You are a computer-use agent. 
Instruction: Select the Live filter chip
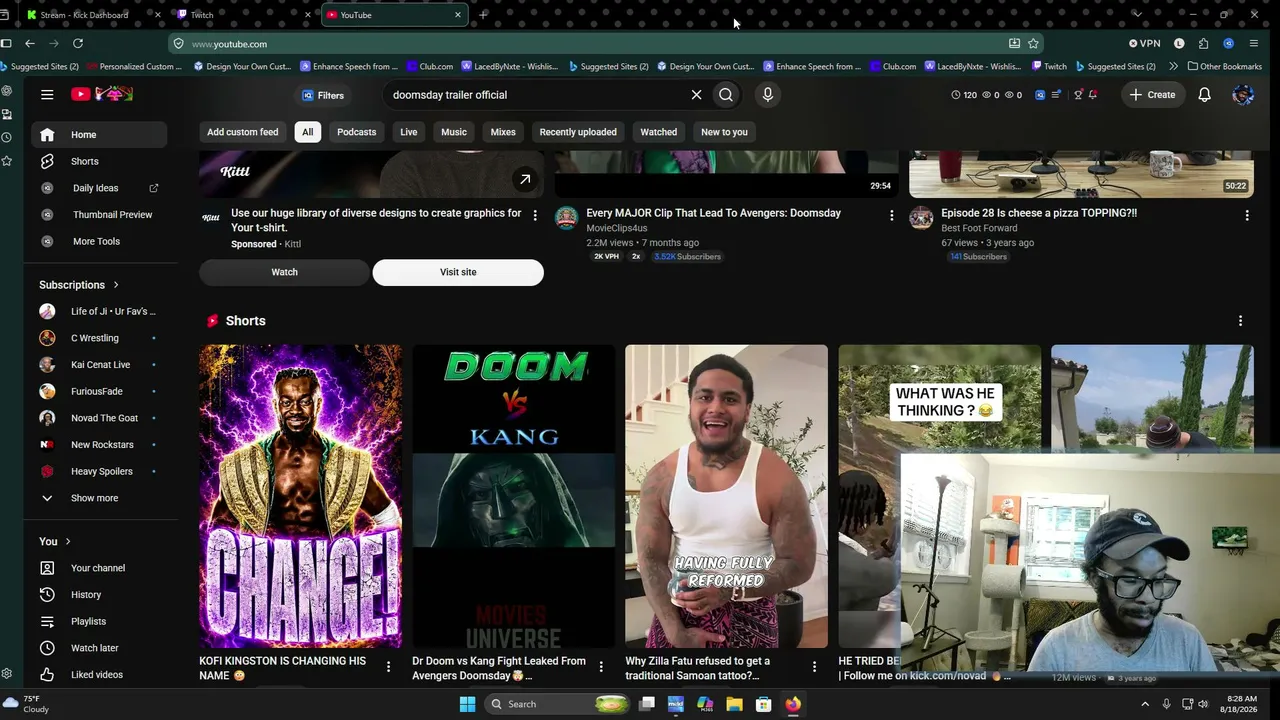[409, 132]
